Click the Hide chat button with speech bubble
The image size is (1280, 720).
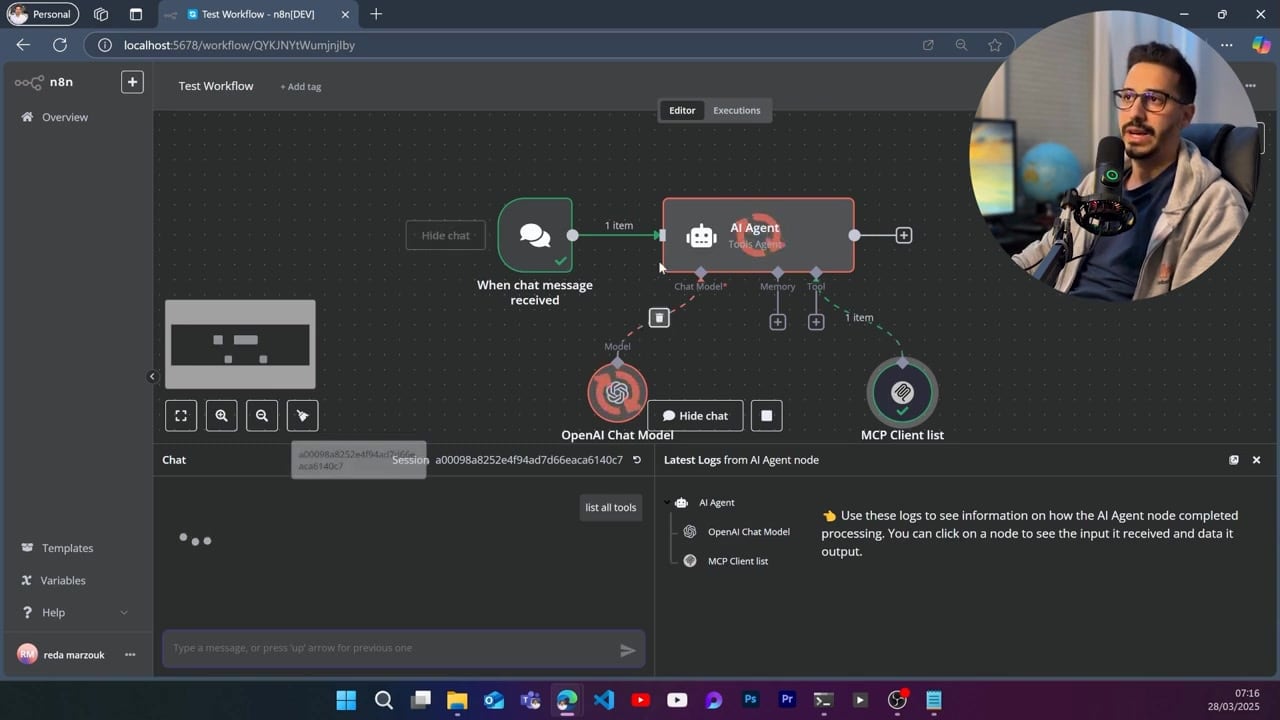(x=695, y=416)
